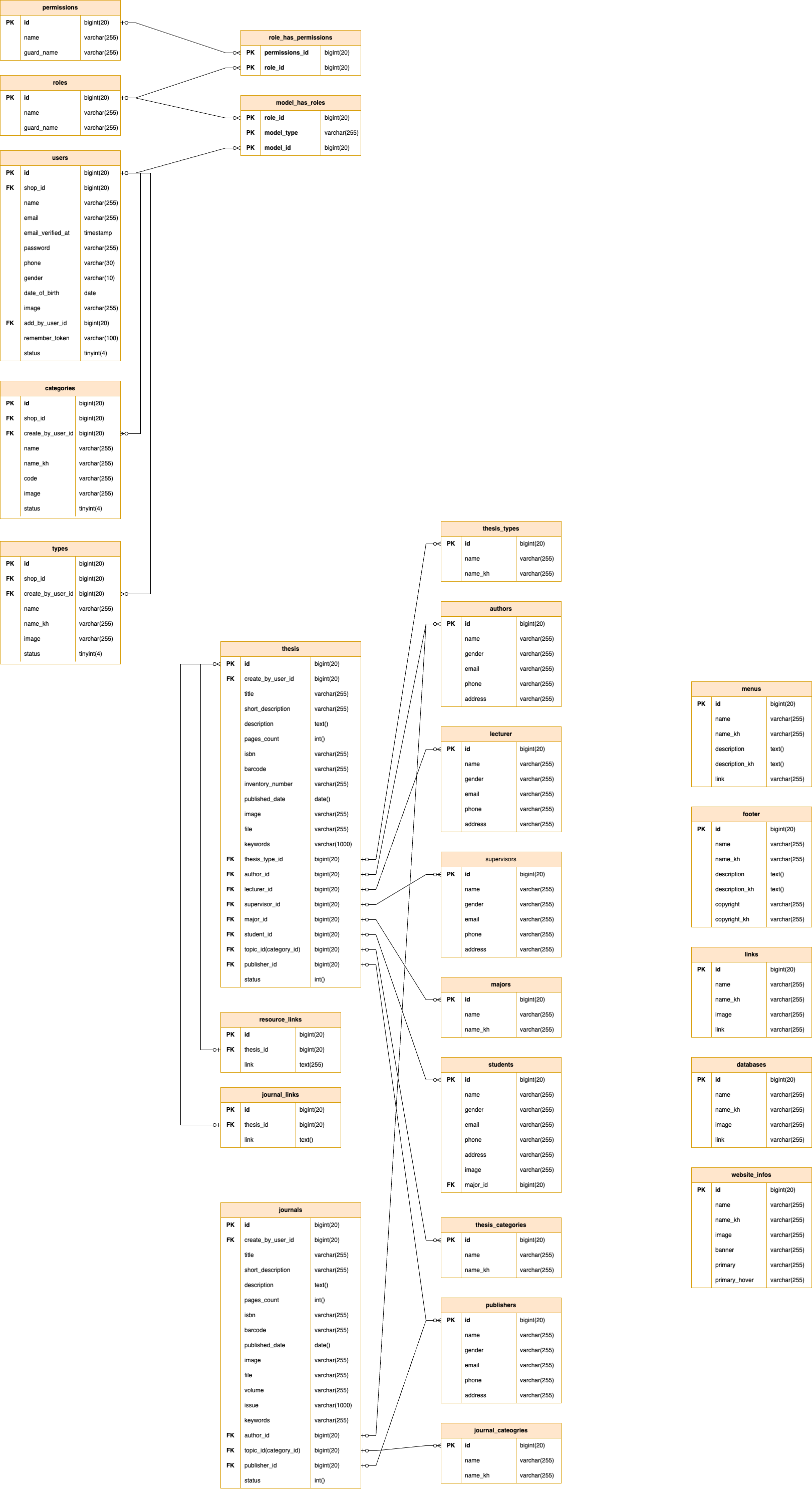Click the code field in categories table
Viewport: 812px width, 1489px height.
pyautogui.click(x=31, y=478)
